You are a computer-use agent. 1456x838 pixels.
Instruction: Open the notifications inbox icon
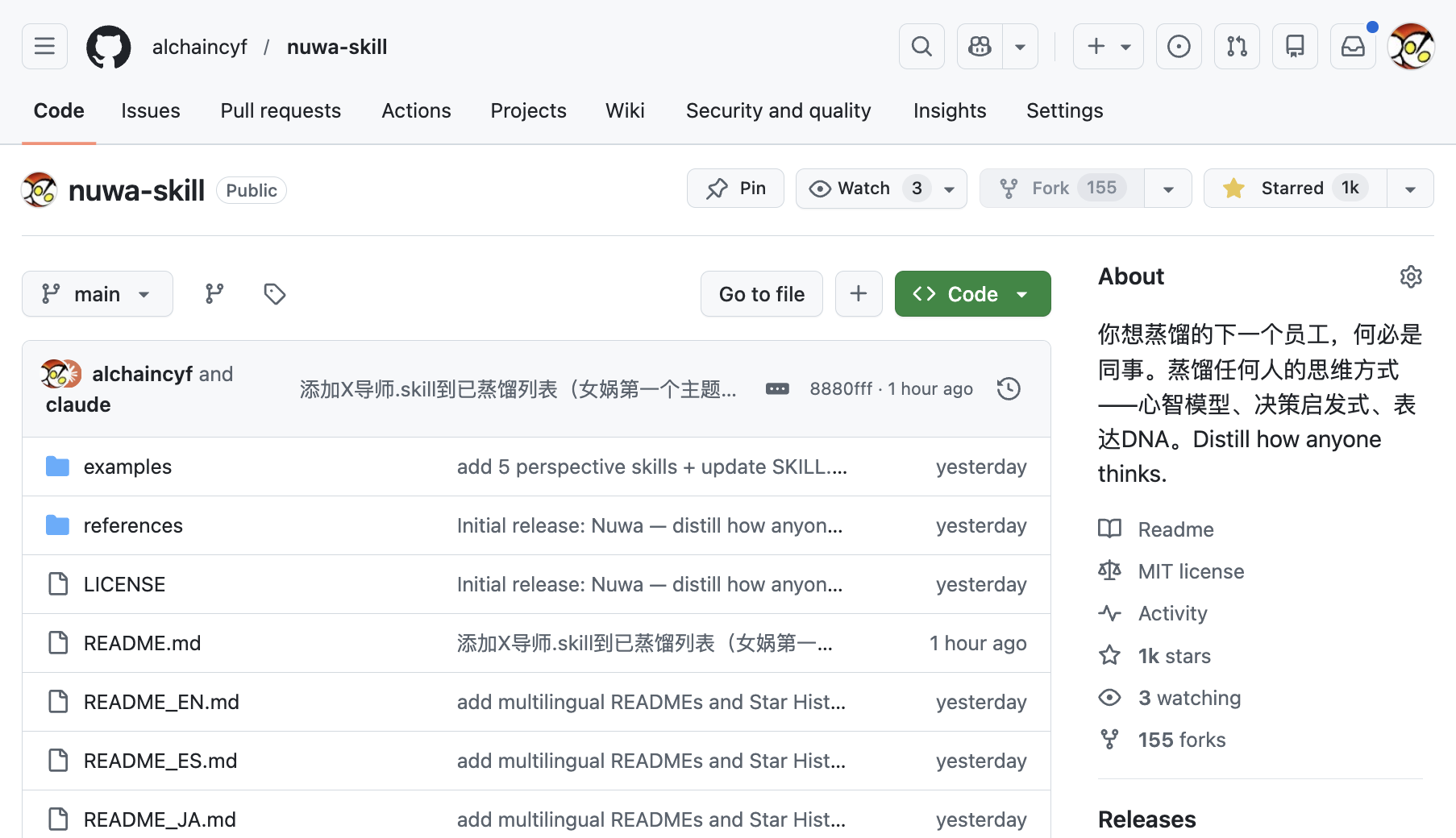(1353, 46)
